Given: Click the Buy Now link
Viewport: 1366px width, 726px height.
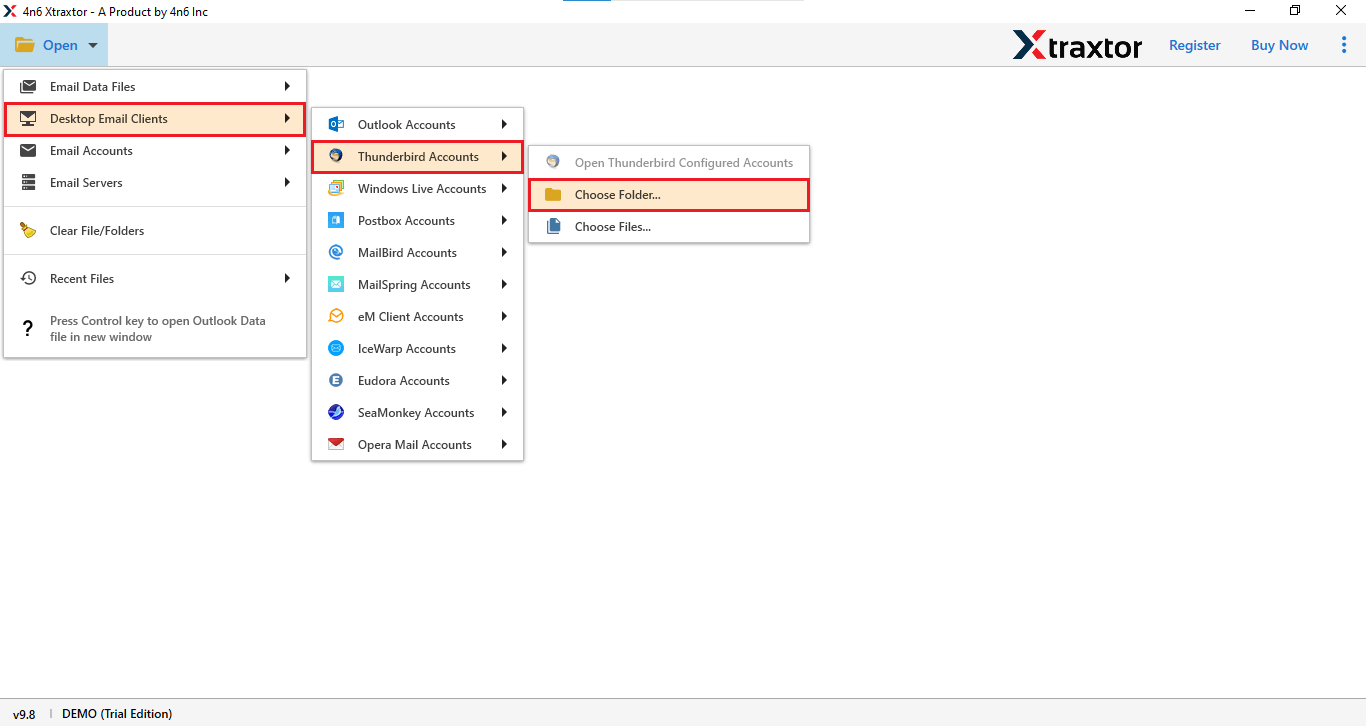Looking at the screenshot, I should (1279, 45).
